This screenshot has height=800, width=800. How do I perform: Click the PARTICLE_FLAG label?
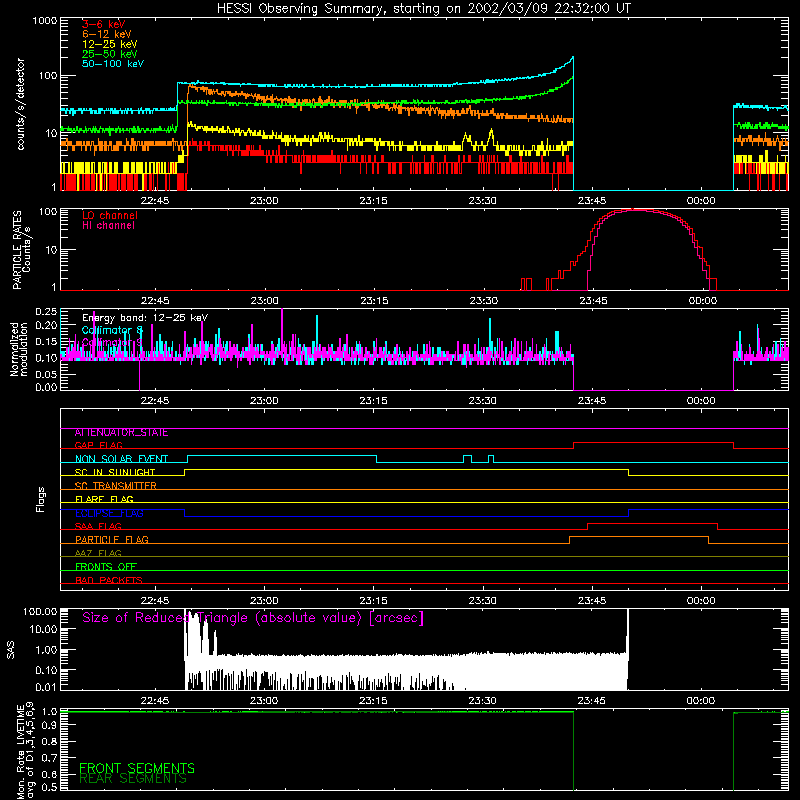pyautogui.click(x=112, y=540)
